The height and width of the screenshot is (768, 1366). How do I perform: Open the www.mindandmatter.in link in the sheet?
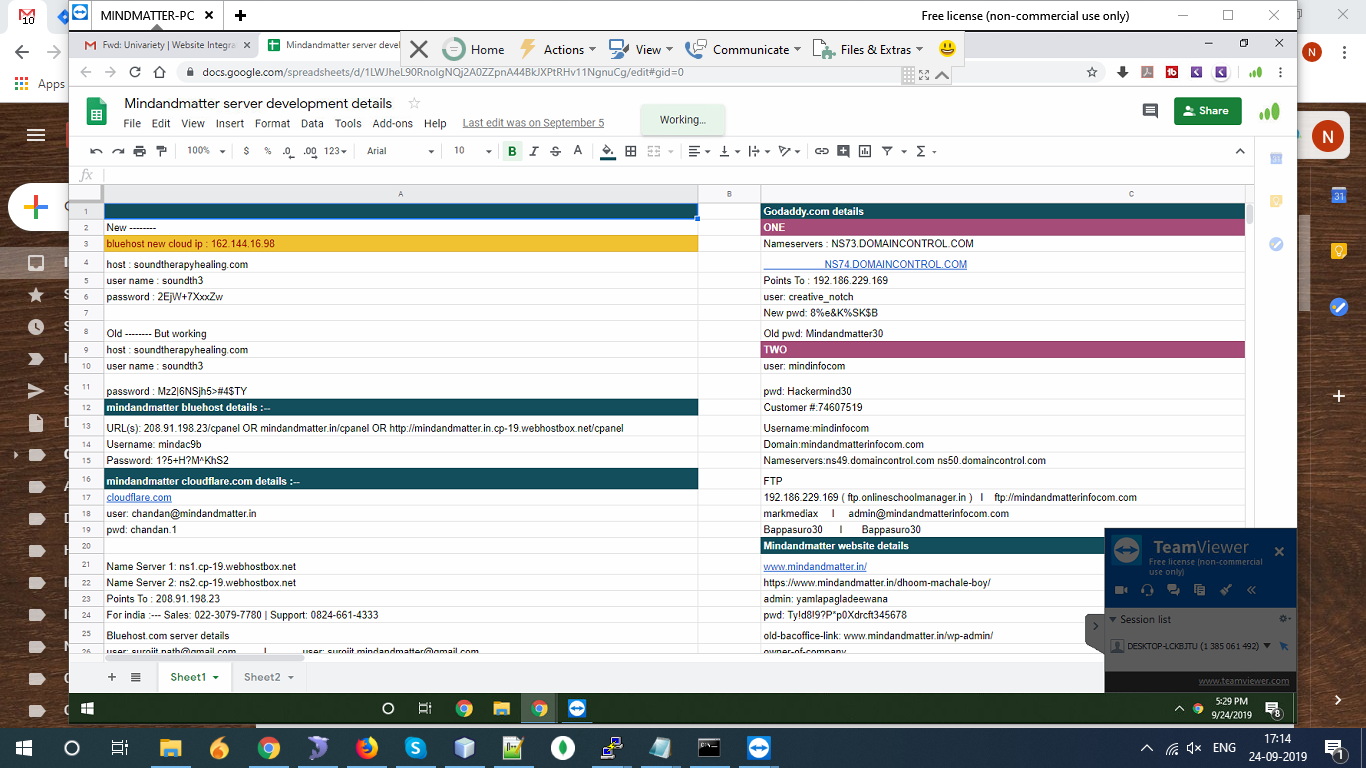(815, 566)
